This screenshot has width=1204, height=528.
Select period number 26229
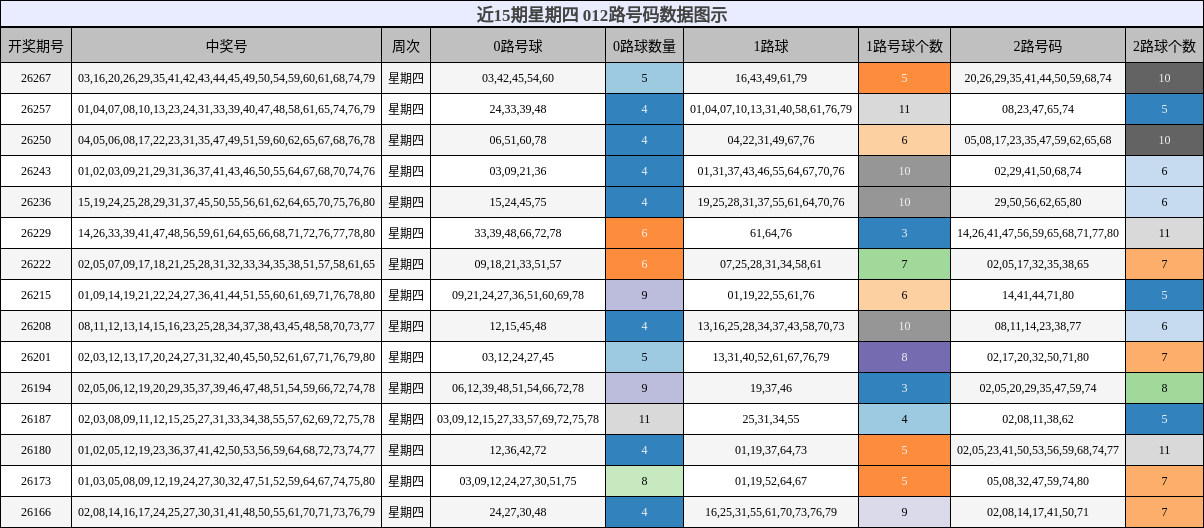coord(36,233)
